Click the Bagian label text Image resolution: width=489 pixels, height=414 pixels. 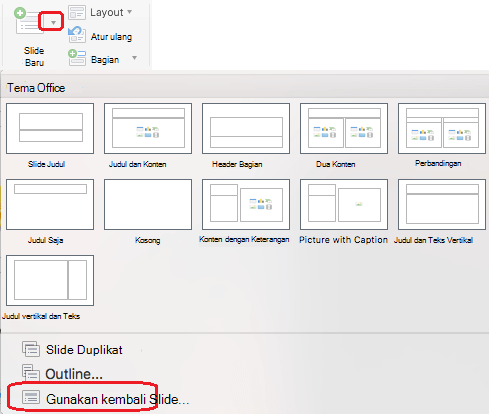(105, 60)
